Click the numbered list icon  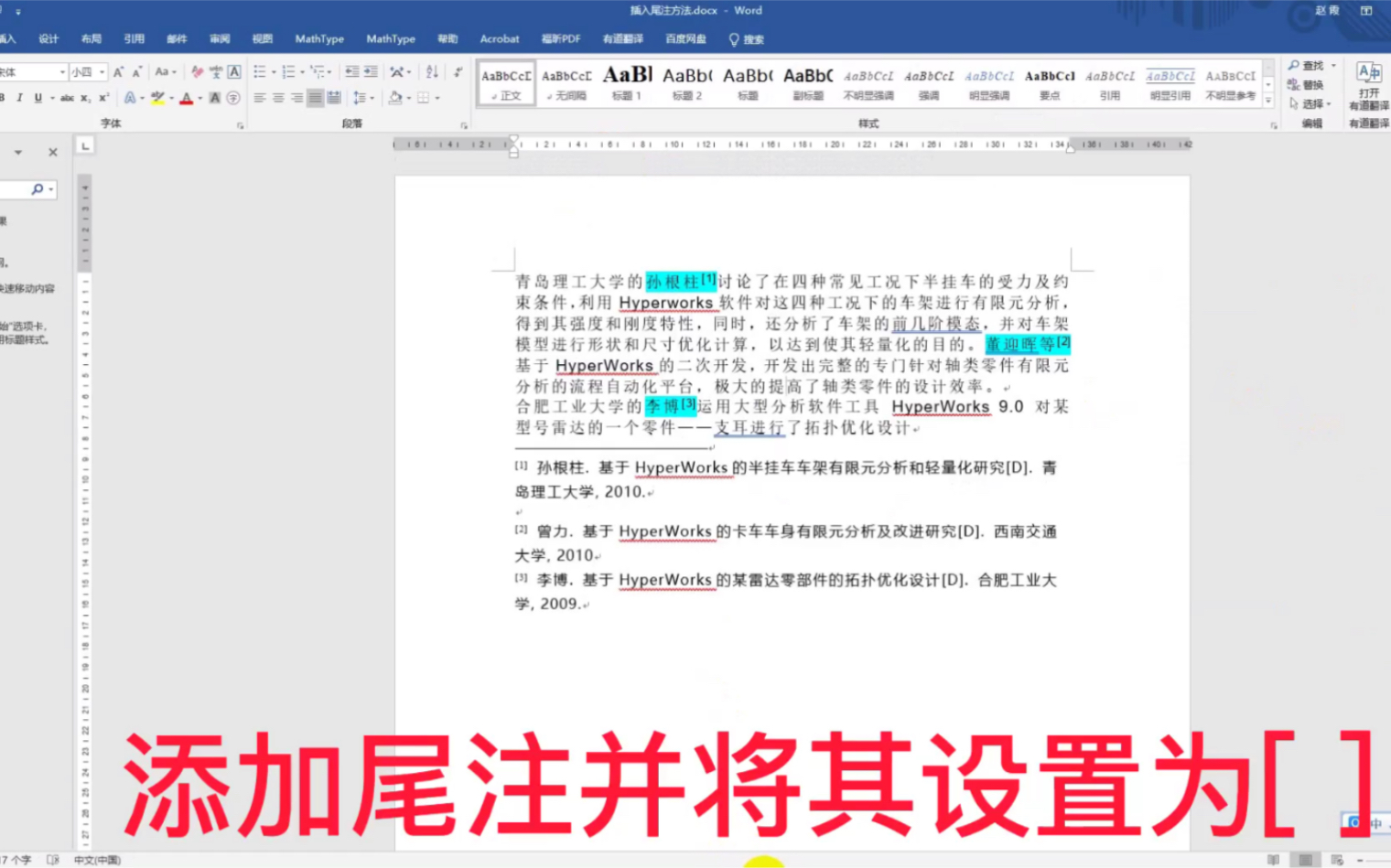[288, 72]
